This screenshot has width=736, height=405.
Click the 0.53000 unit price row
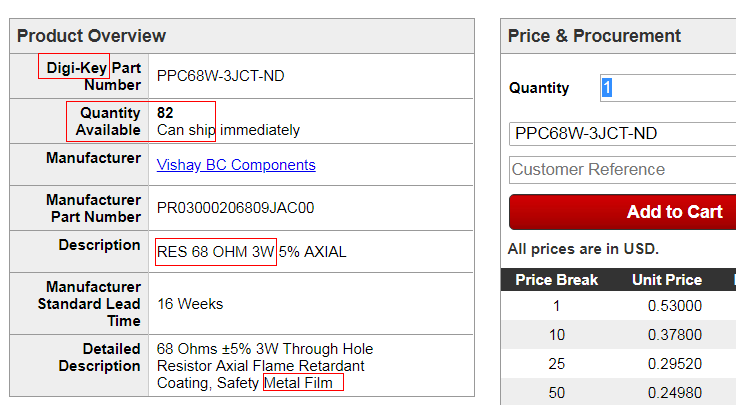click(619, 306)
